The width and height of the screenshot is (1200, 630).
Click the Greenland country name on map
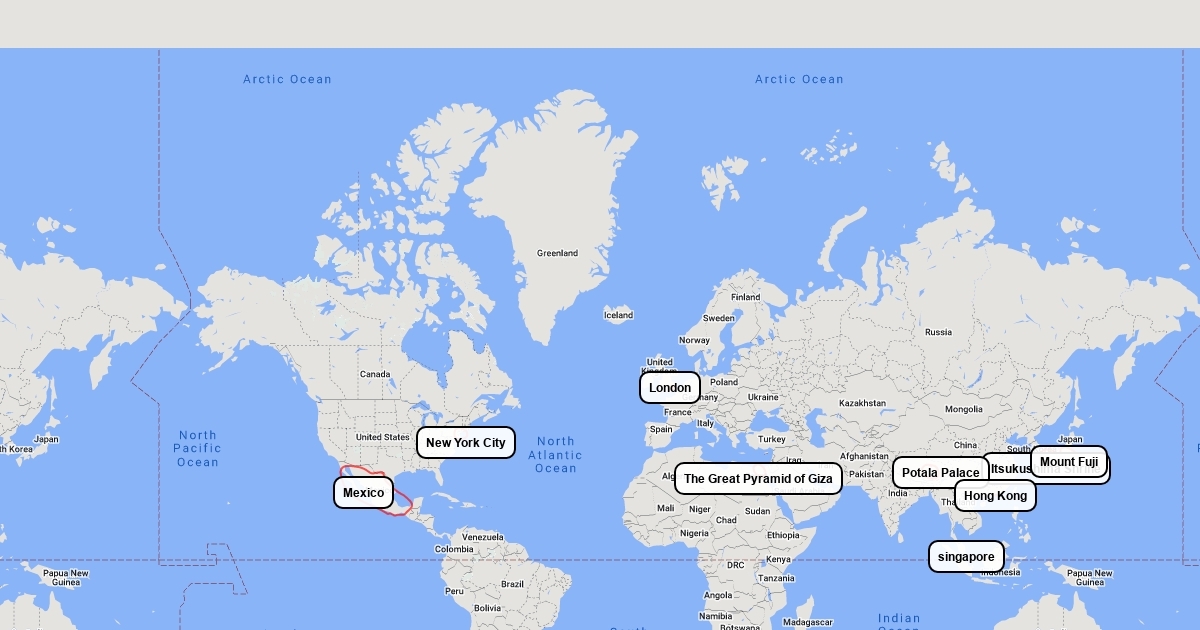557,253
